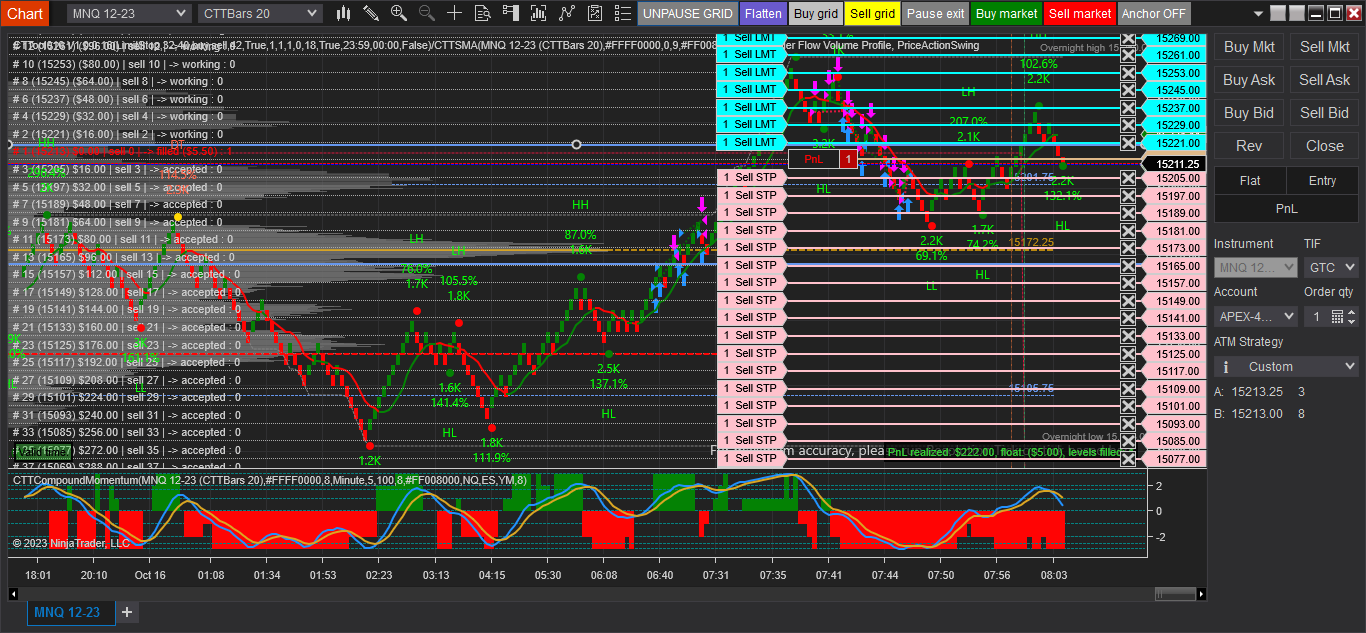Click the blue Flatten button

pyautogui.click(x=763, y=14)
